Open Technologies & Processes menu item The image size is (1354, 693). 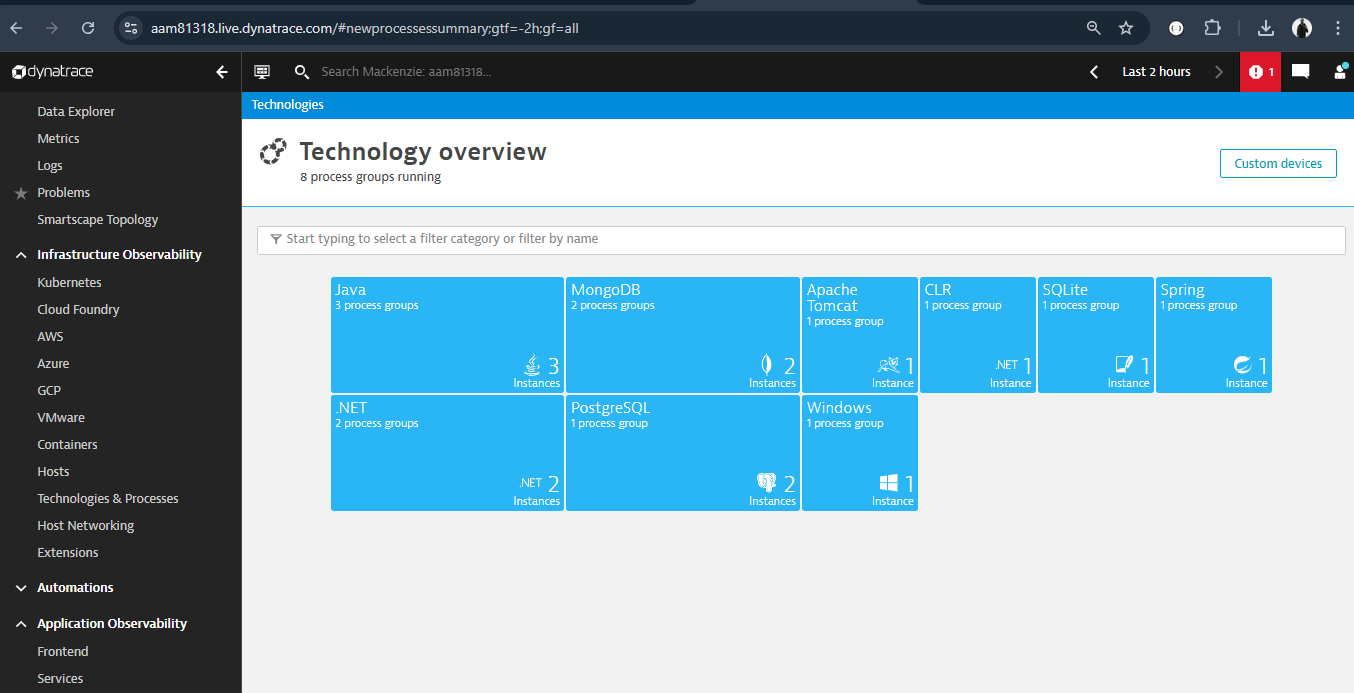(108, 499)
